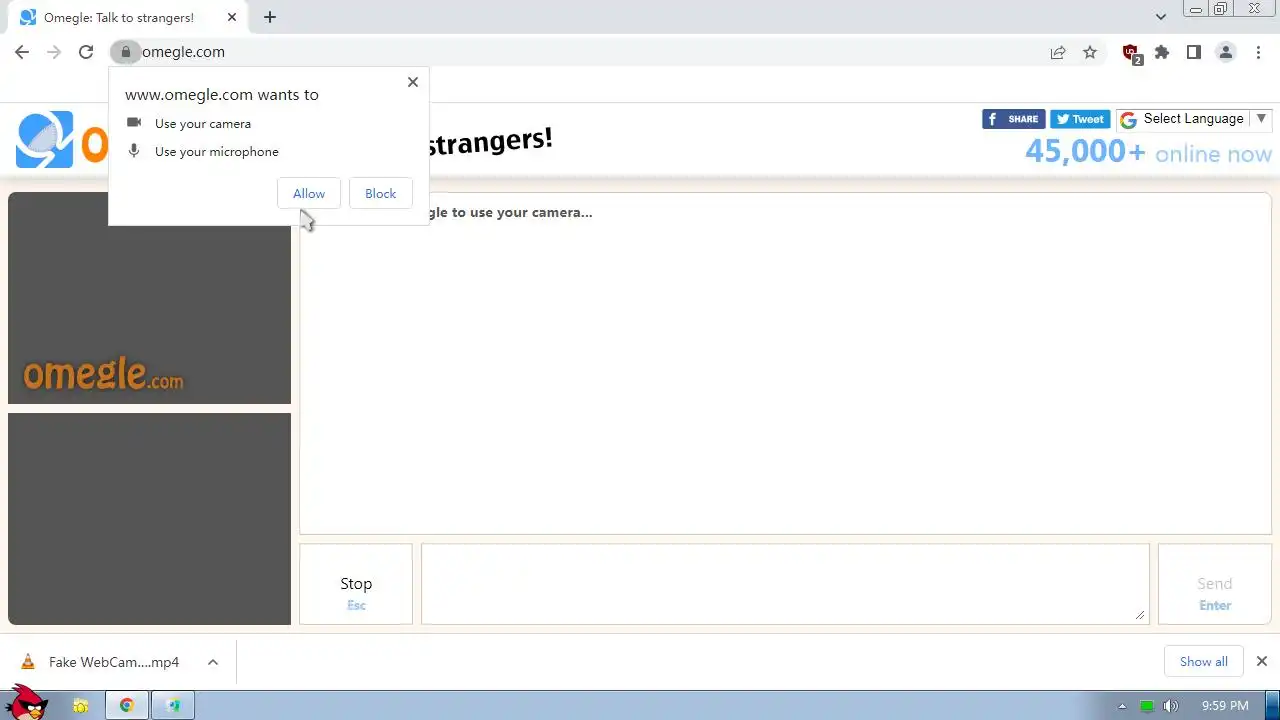This screenshot has height=720, width=1280.
Task: Click the microphone icon in permission prompt
Action: point(134,151)
